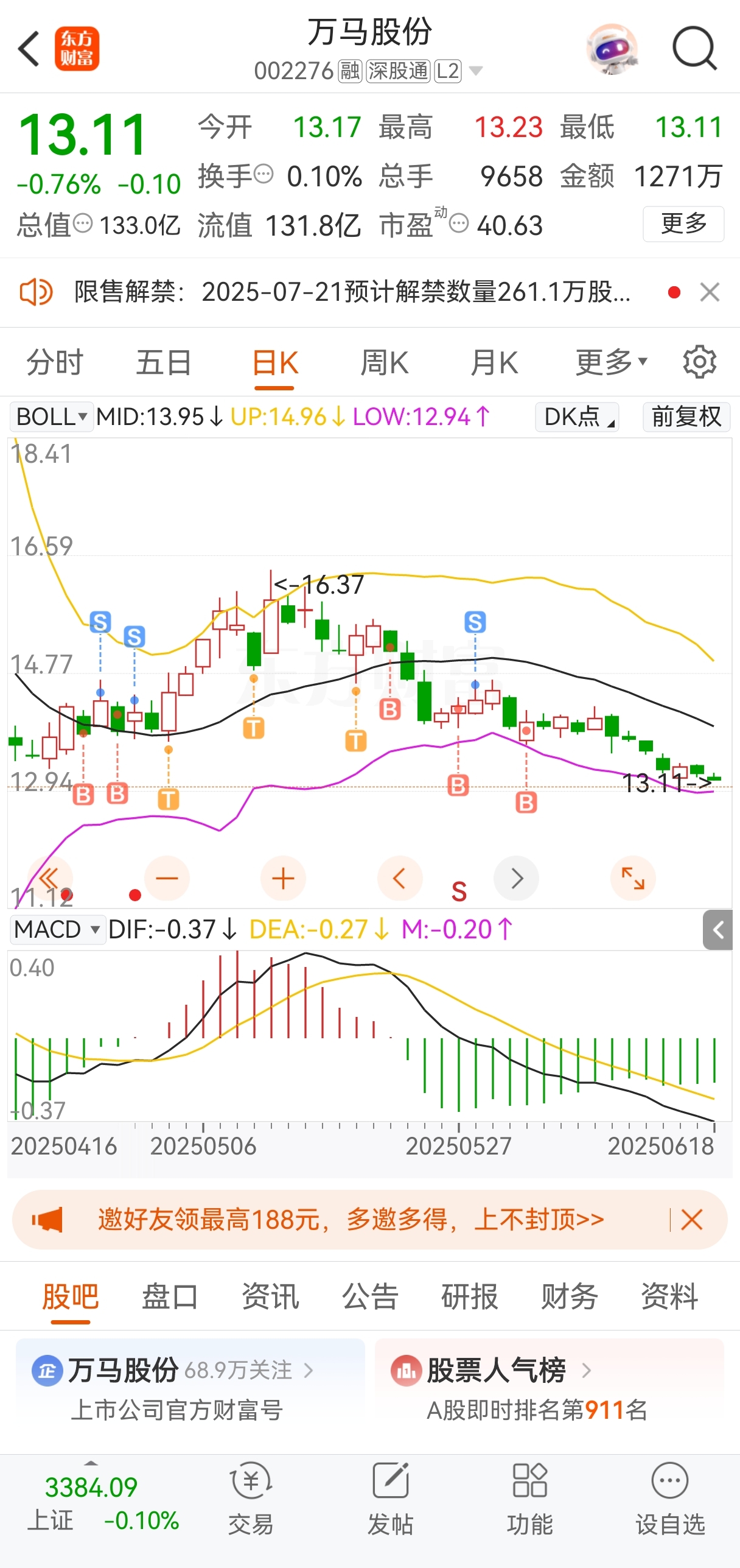Close the invite friends banner
Viewport: 740px width, 1568px height.
[x=692, y=1220]
